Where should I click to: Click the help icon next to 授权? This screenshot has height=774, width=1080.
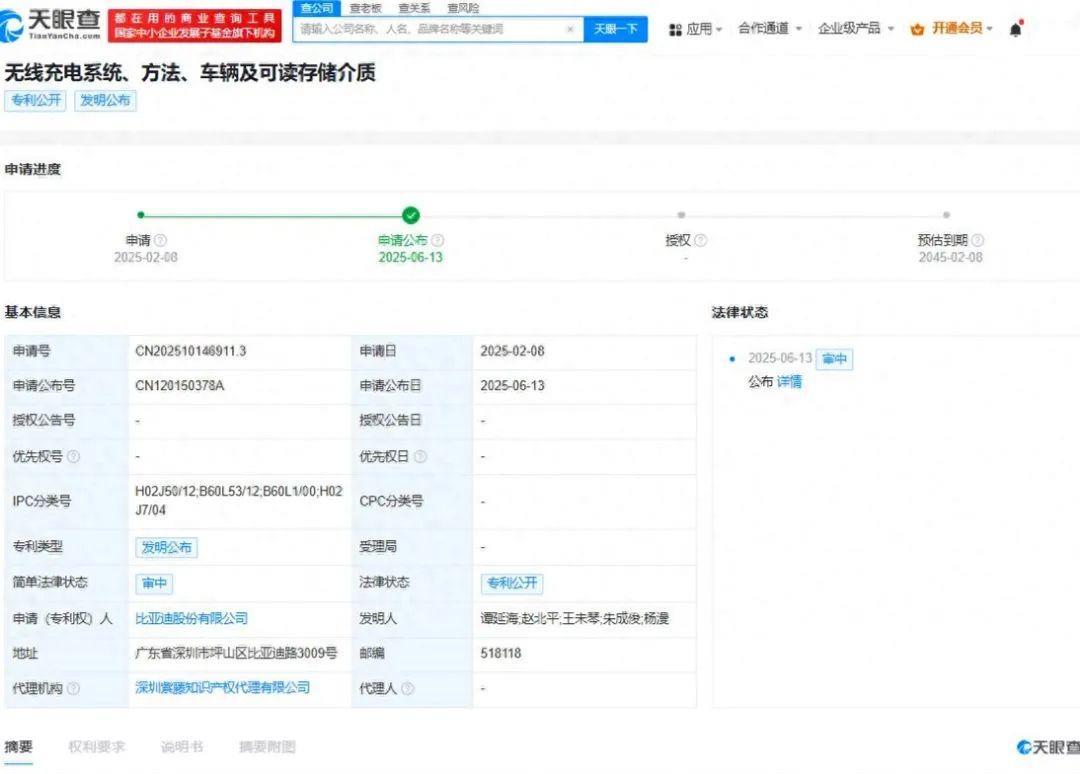[700, 240]
